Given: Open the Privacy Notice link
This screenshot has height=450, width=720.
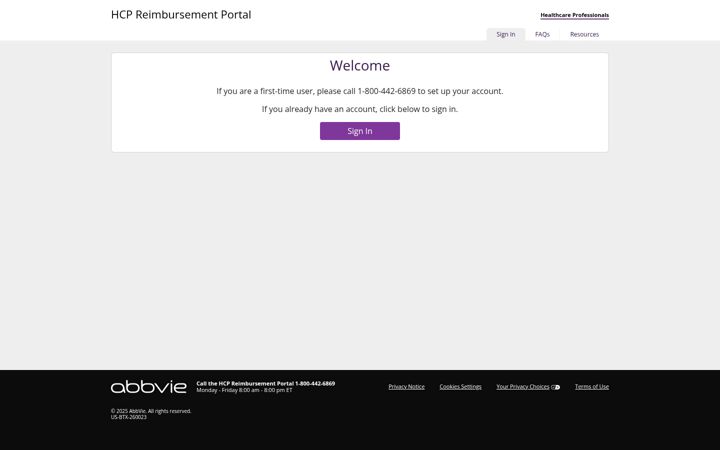Looking at the screenshot, I should pos(406,387).
